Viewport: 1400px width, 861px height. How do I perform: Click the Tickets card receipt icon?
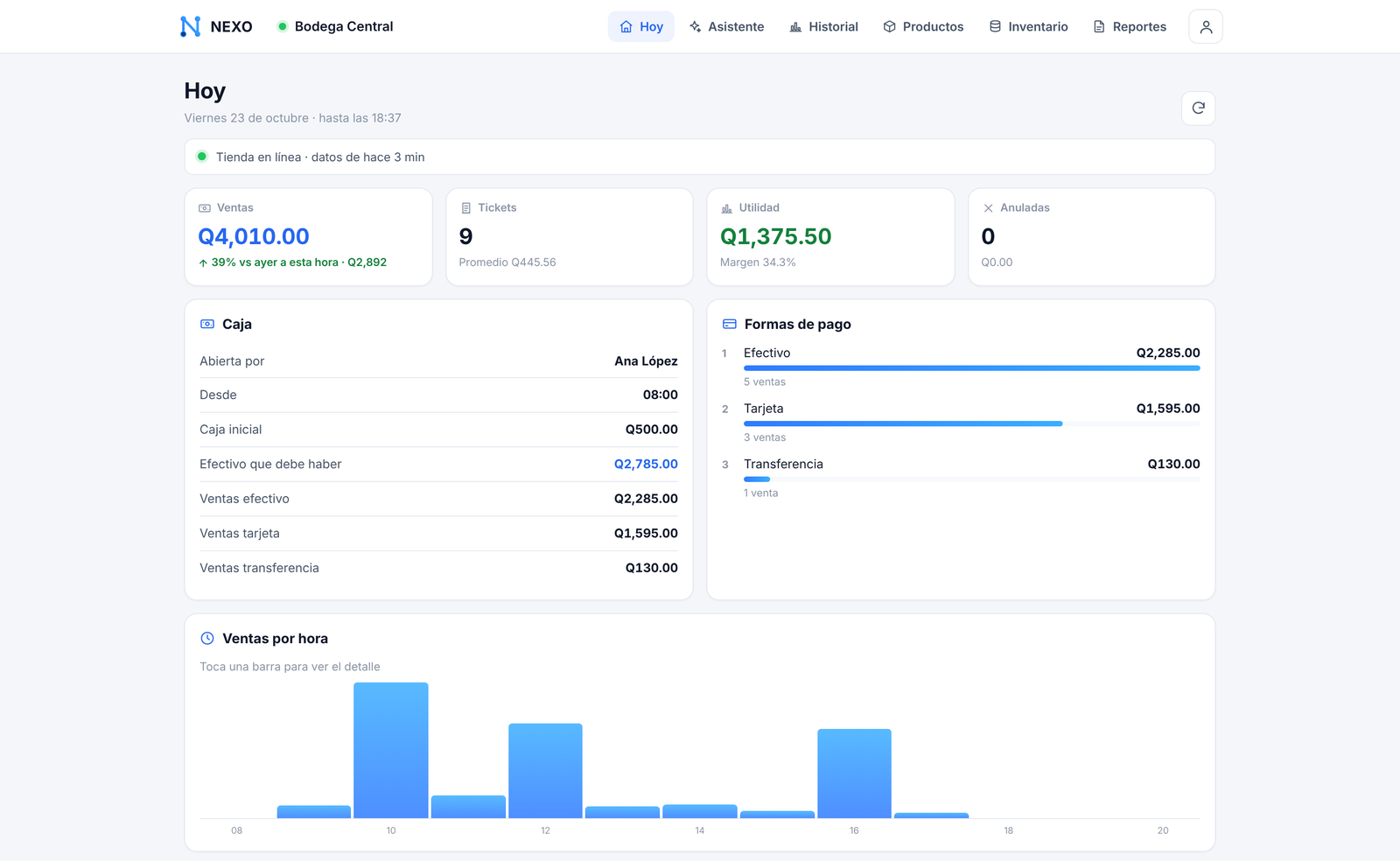pos(465,208)
